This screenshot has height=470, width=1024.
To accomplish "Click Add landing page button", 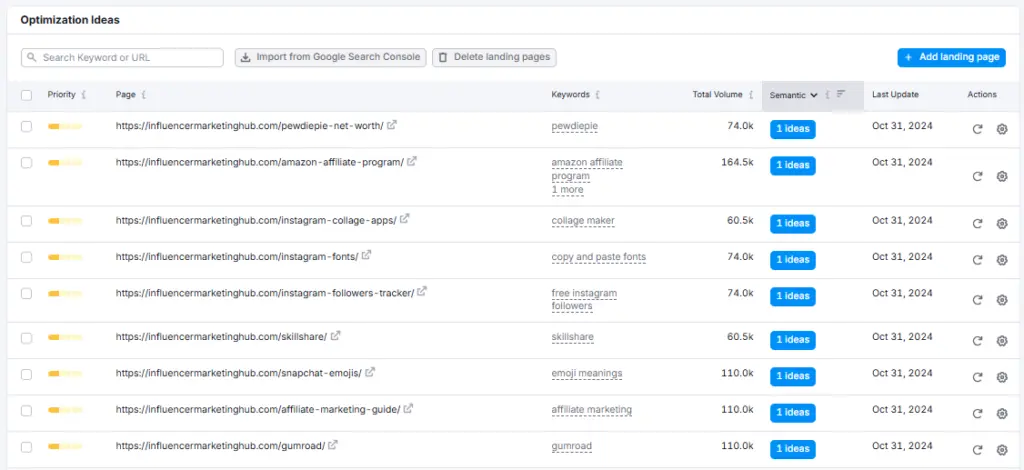I will [x=951, y=58].
